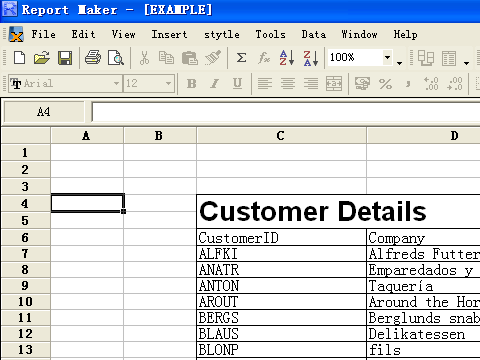Click the Increase Decimal icon
This screenshot has width=480, height=360.
point(431,83)
